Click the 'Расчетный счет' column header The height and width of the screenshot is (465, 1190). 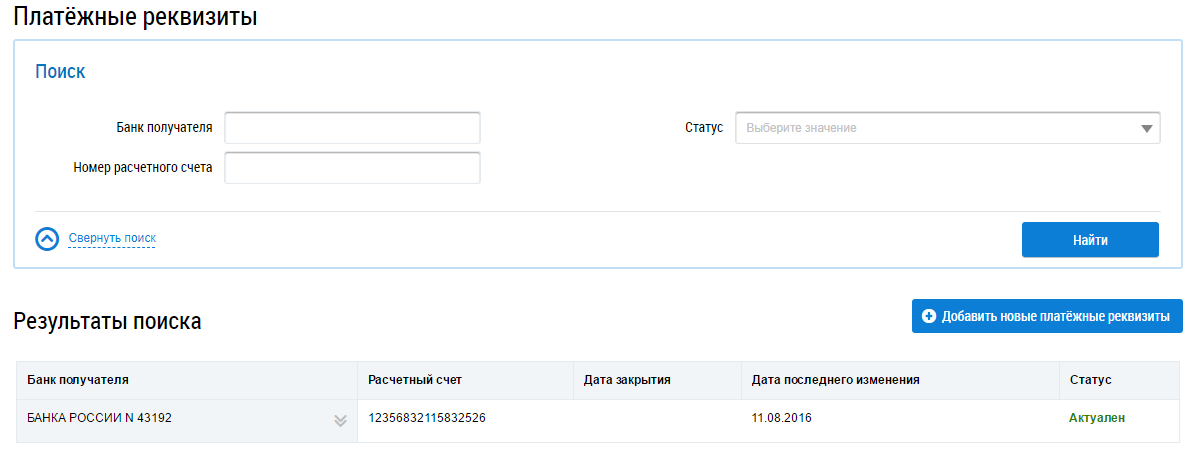tap(414, 380)
